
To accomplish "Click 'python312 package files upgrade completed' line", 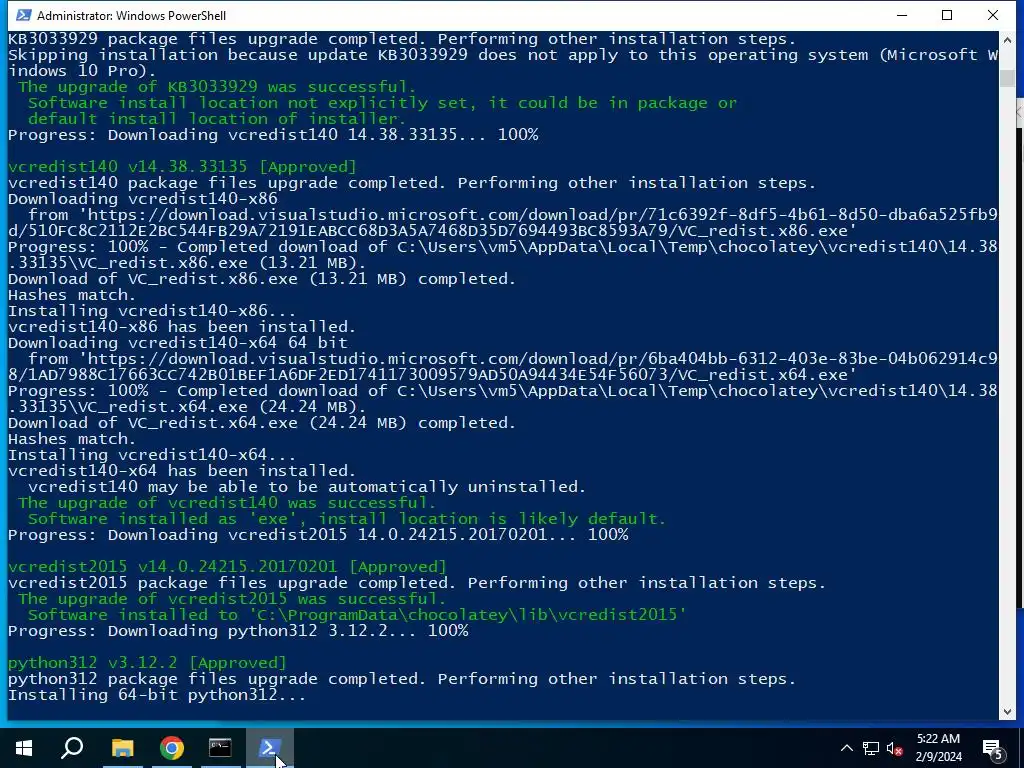I will [x=402, y=679].
